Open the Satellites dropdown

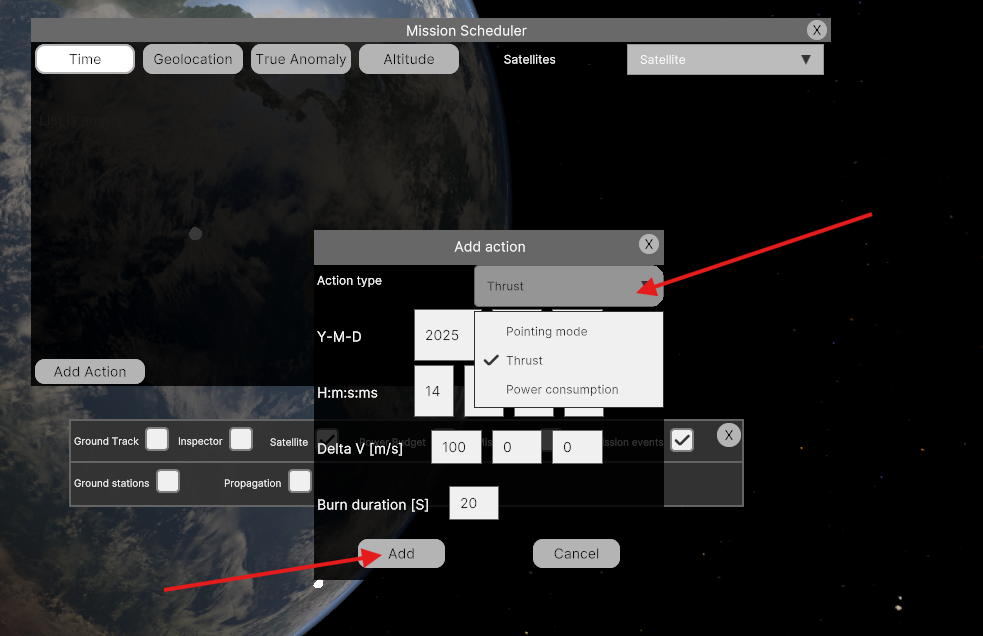tap(725, 59)
